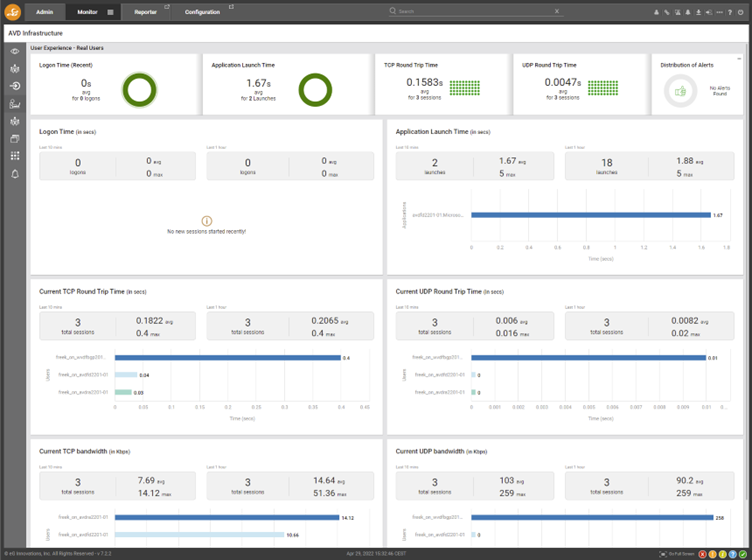The width and height of the screenshot is (752, 560).
Task: Open the Monitor hamburger menu icon
Action: coord(110,12)
